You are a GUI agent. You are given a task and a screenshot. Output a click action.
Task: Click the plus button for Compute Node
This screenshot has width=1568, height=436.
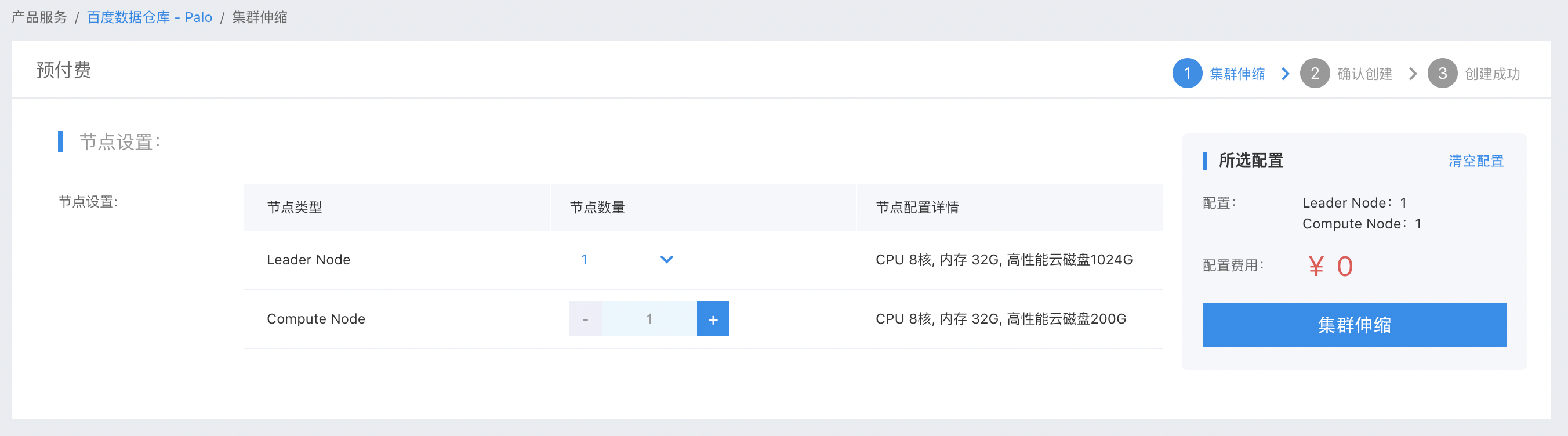(713, 319)
